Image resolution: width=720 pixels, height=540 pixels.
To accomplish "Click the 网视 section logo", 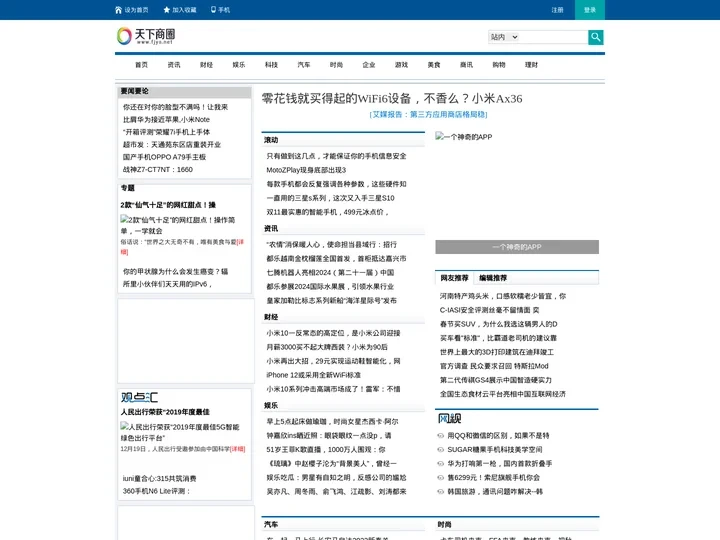I will [450, 419].
